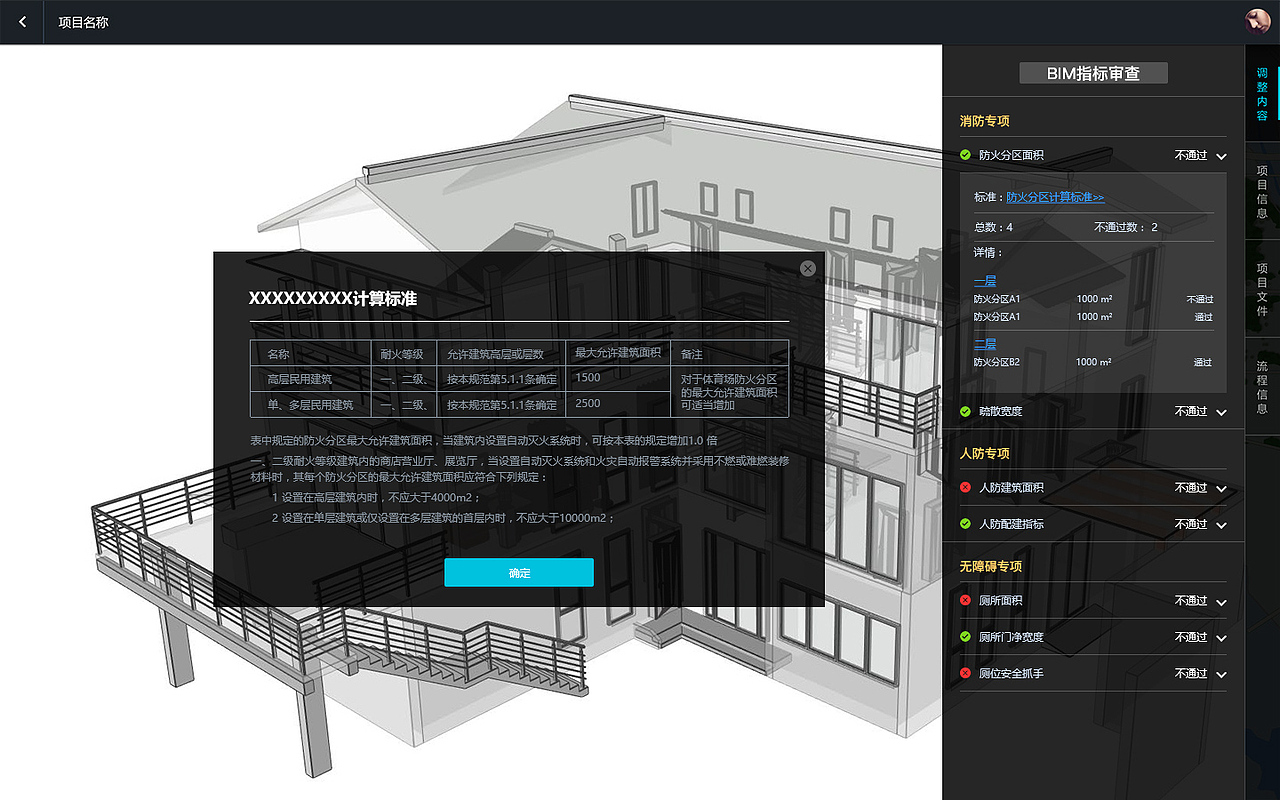The height and width of the screenshot is (800, 1280).
Task: Expand the 厕位安全抓手 row chevron
Action: tap(1221, 674)
